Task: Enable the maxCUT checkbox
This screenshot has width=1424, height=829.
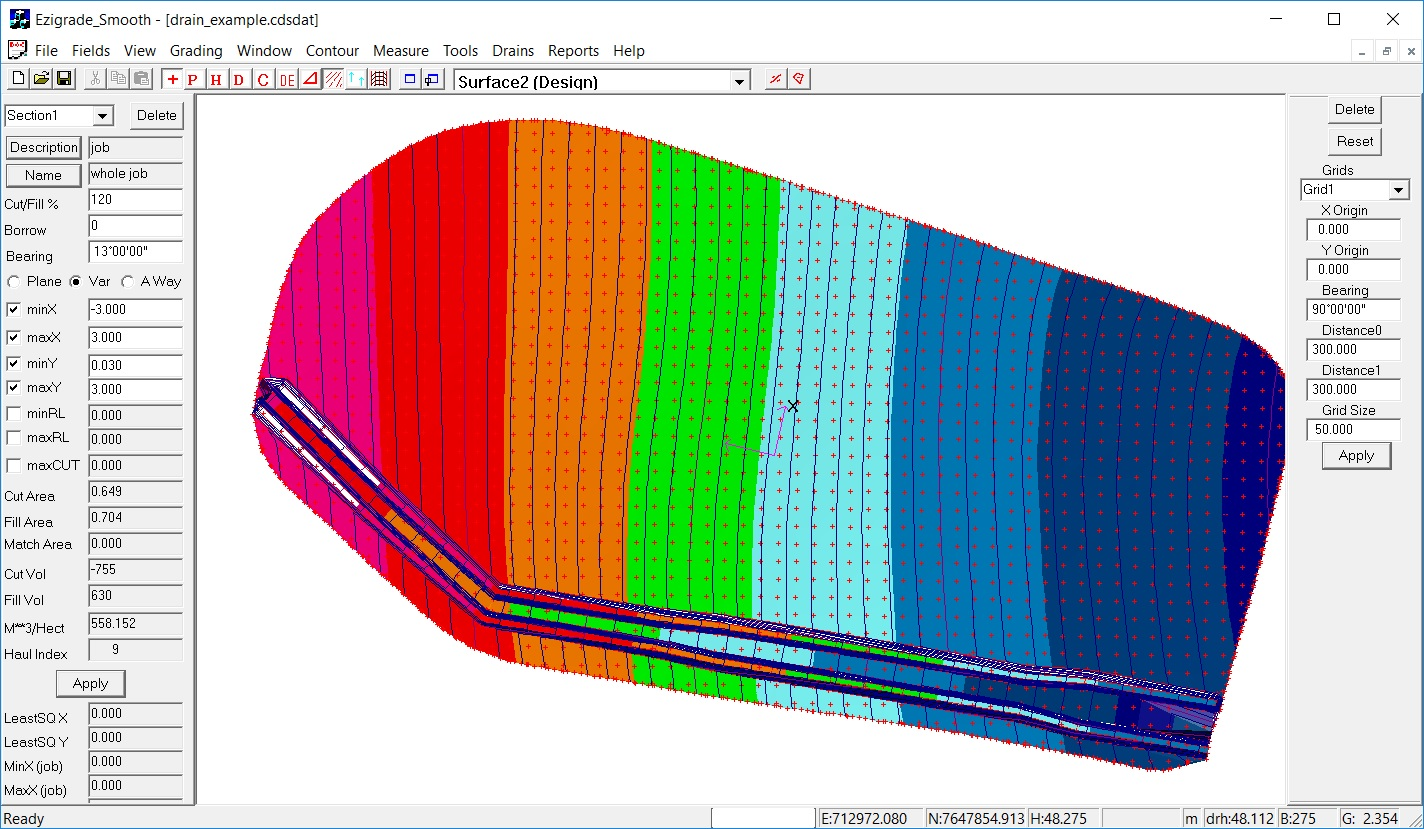Action: 14,465
